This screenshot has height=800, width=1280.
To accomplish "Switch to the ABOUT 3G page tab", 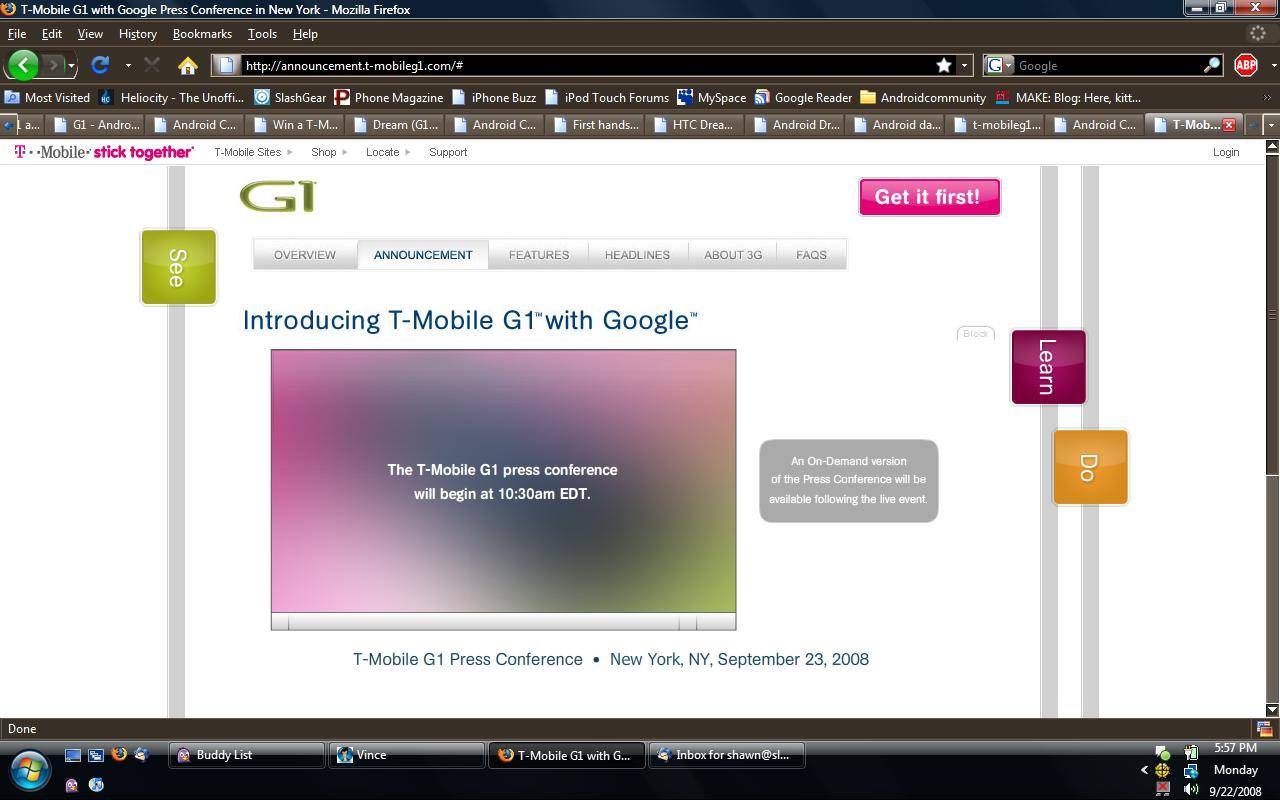I will point(733,255).
